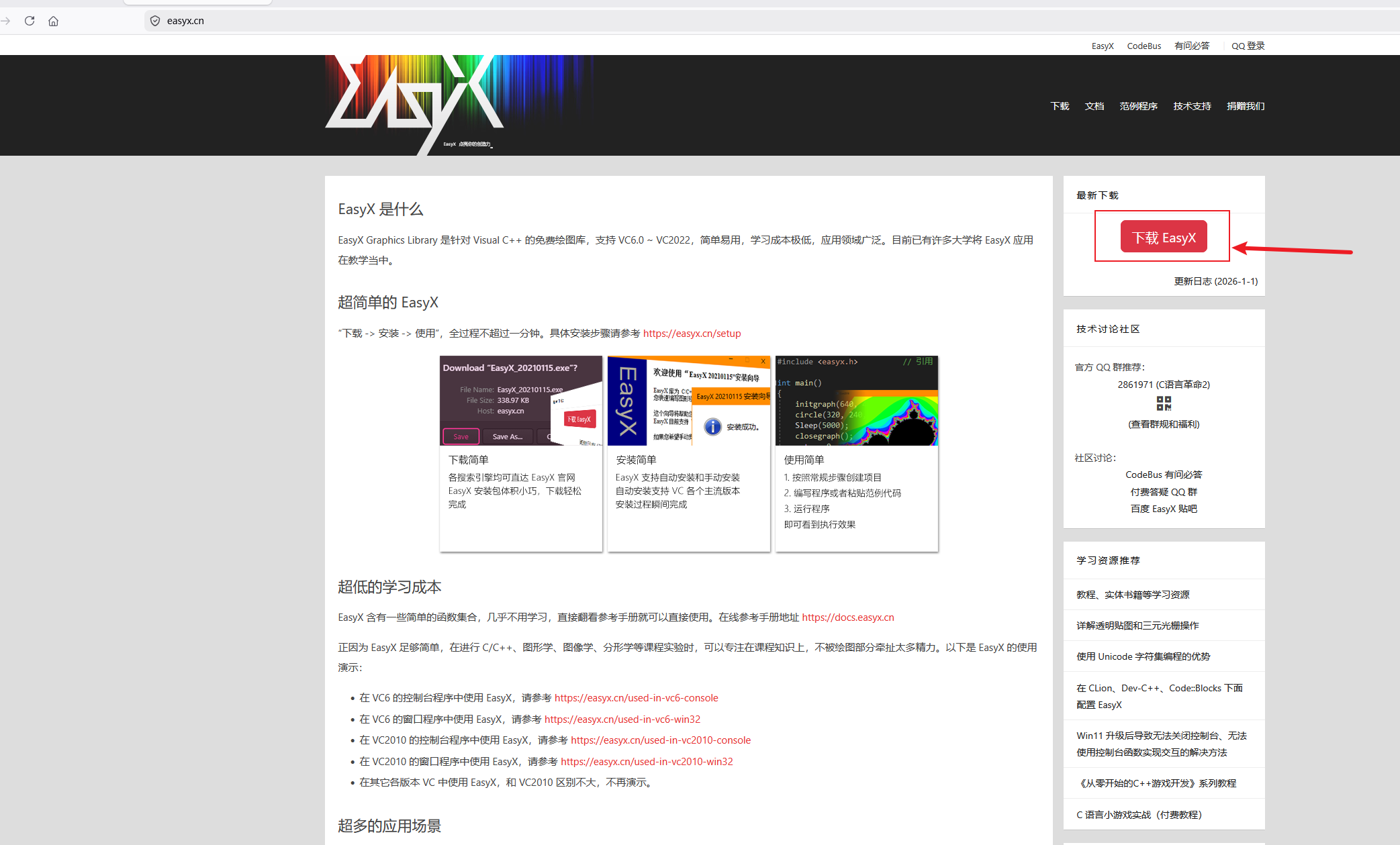Image resolution: width=1400 pixels, height=845 pixels.
Task: Open 付费答疑 QQ 群 link
Action: (1164, 492)
